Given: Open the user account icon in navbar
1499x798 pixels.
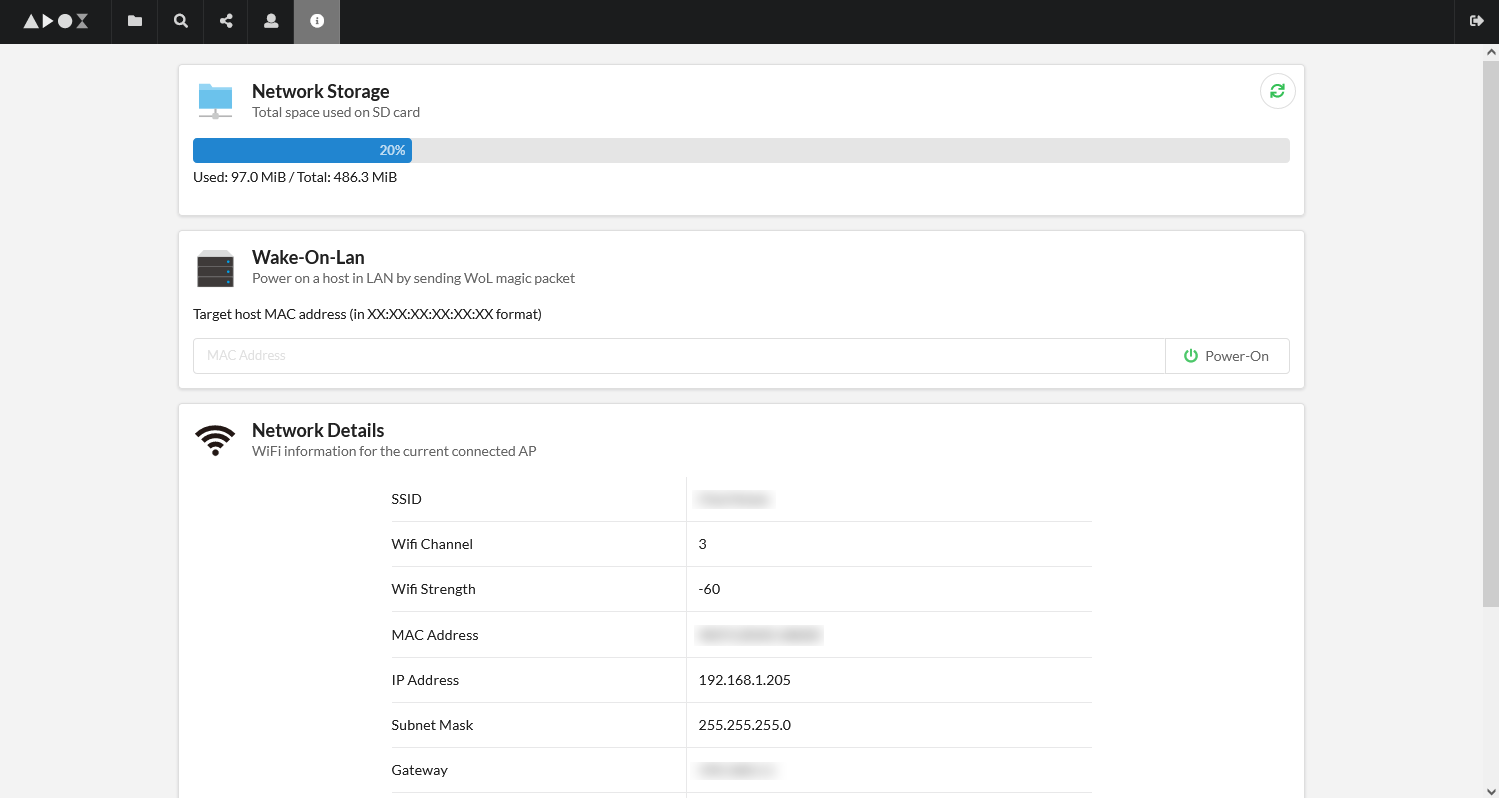Looking at the screenshot, I should [x=271, y=21].
